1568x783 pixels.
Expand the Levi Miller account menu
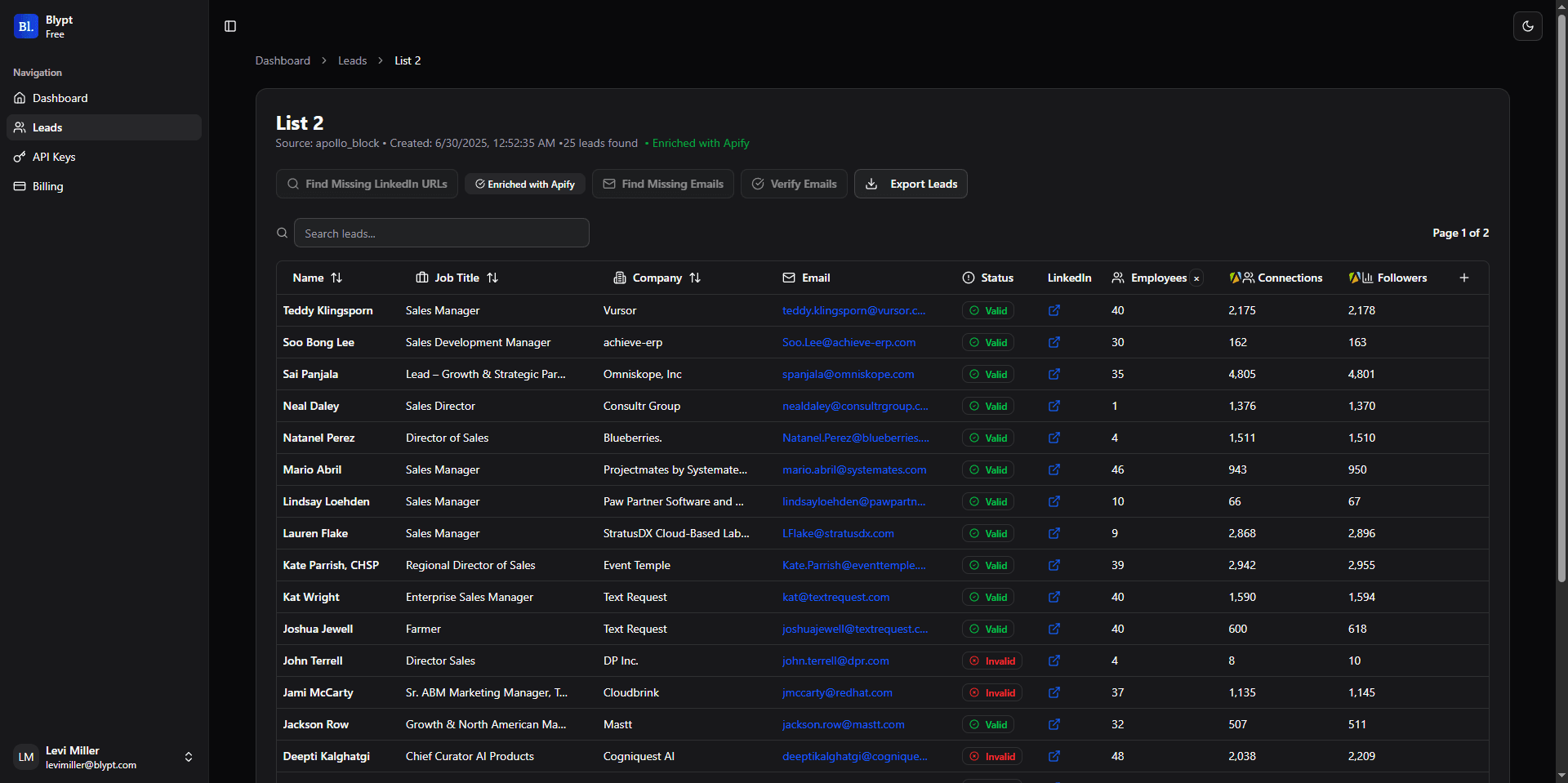pos(104,757)
